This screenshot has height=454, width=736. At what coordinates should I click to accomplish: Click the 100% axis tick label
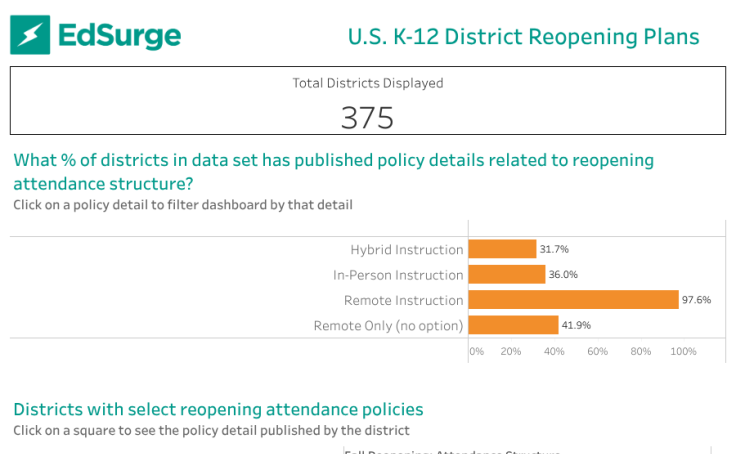(x=683, y=352)
